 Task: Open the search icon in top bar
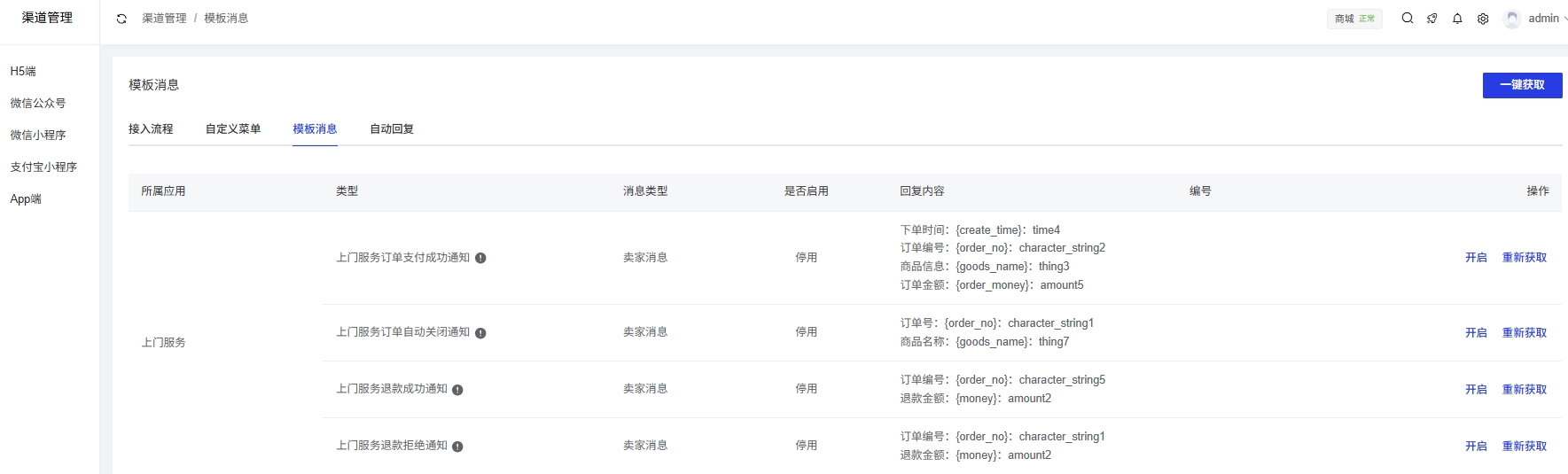tap(1407, 19)
